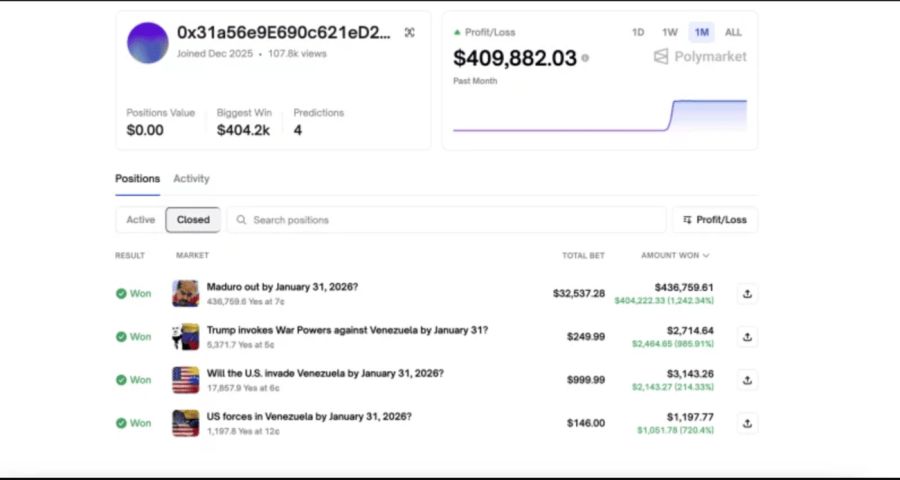Click the Polymarket logo
The width and height of the screenshot is (900, 480).
pyautogui.click(x=700, y=57)
